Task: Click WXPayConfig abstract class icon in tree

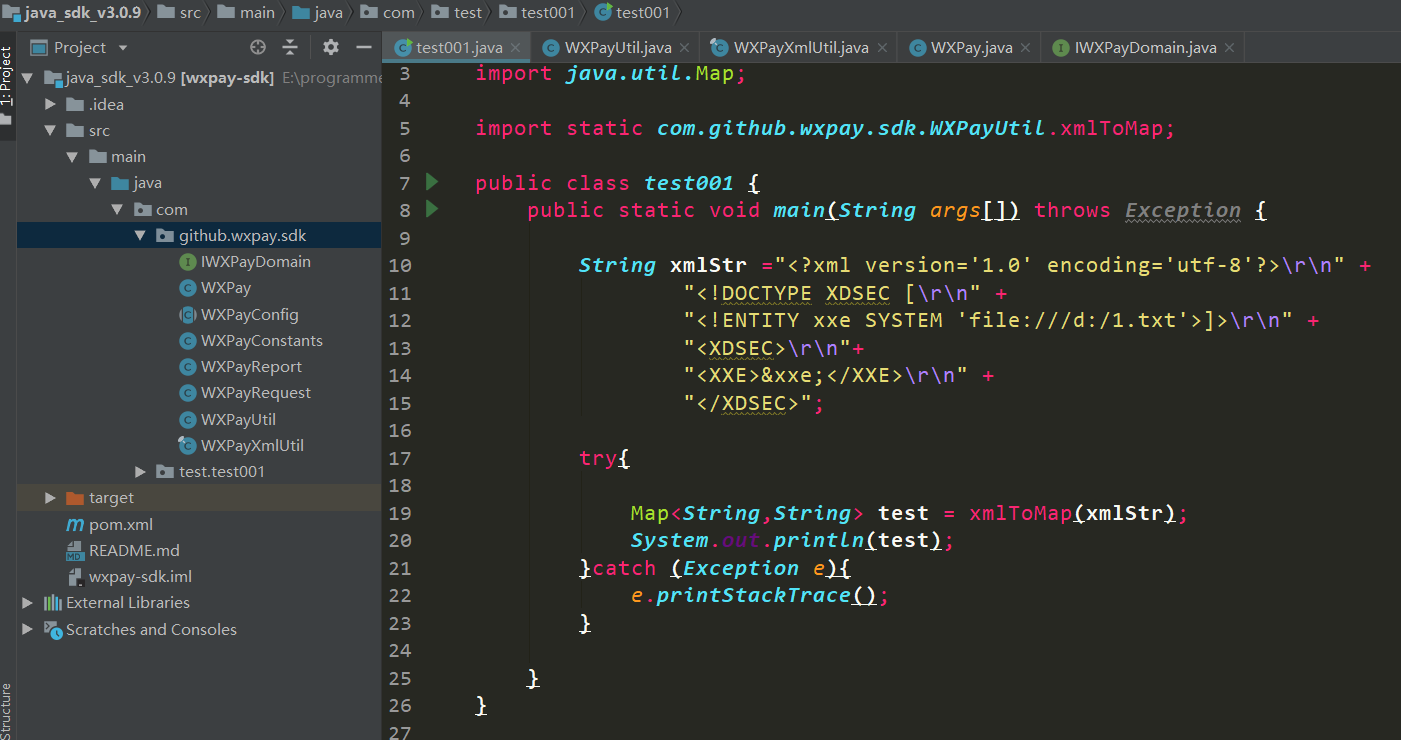Action: 187,314
